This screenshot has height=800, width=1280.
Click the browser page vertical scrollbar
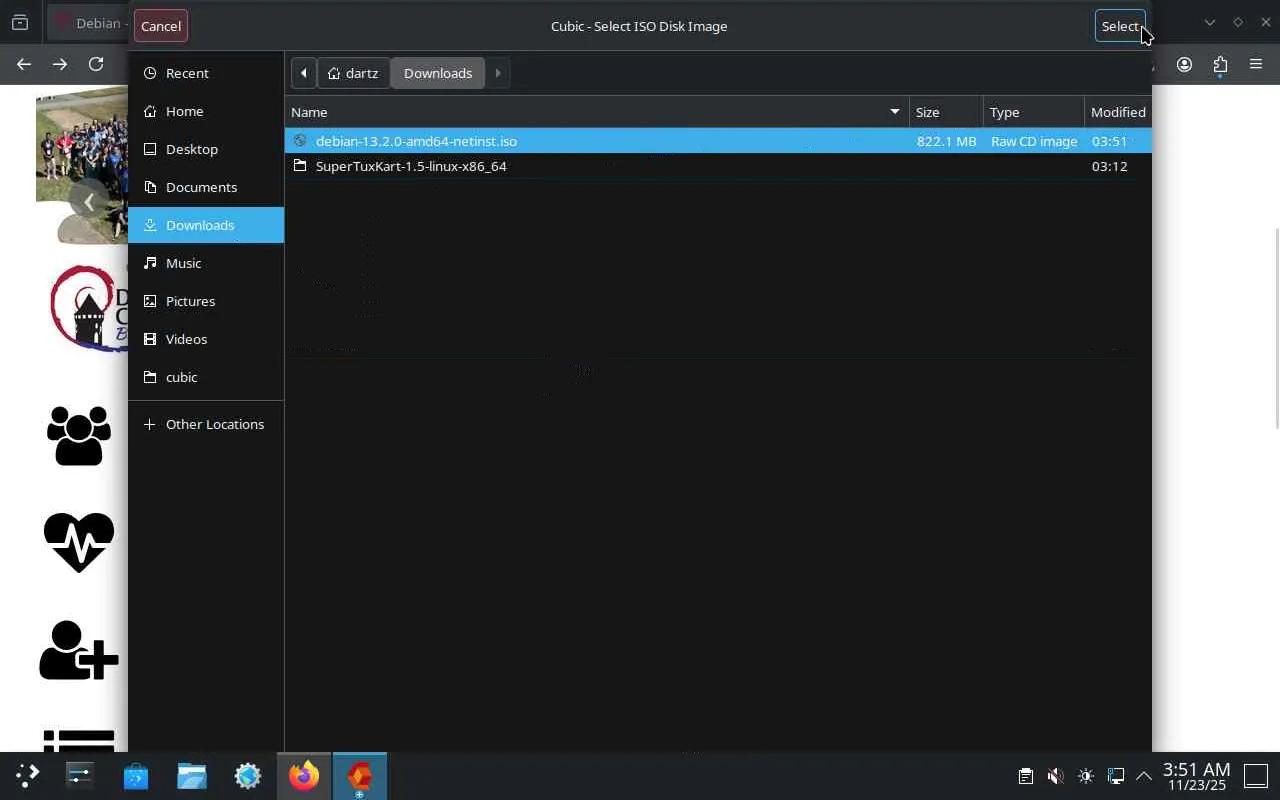[1275, 328]
